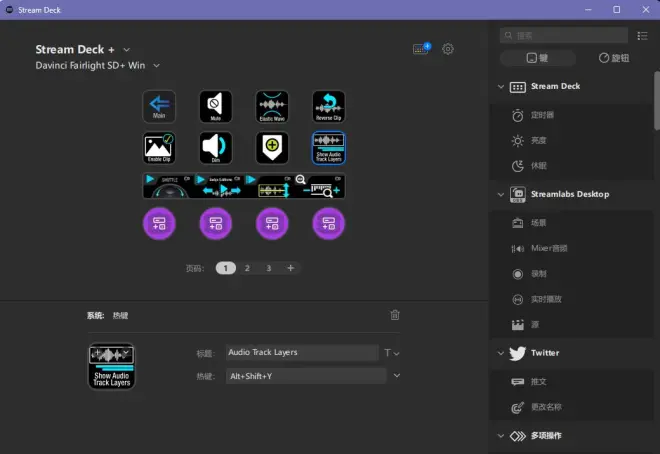Viewport: 660px width, 454px height.
Task: Select the record (录制) action
Action: click(572, 274)
